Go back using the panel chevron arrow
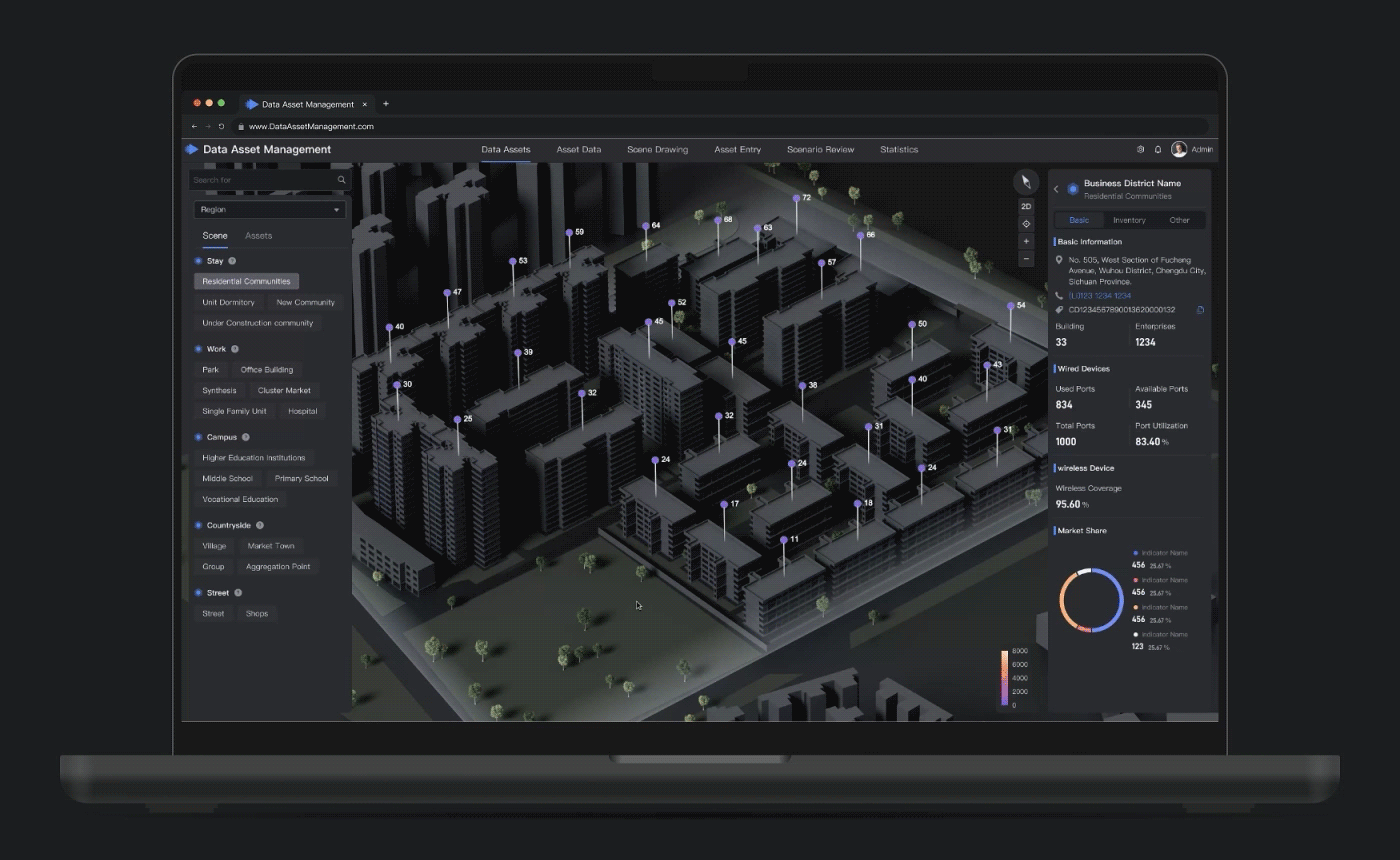Screen dimensions: 1400x860 (x=1056, y=189)
